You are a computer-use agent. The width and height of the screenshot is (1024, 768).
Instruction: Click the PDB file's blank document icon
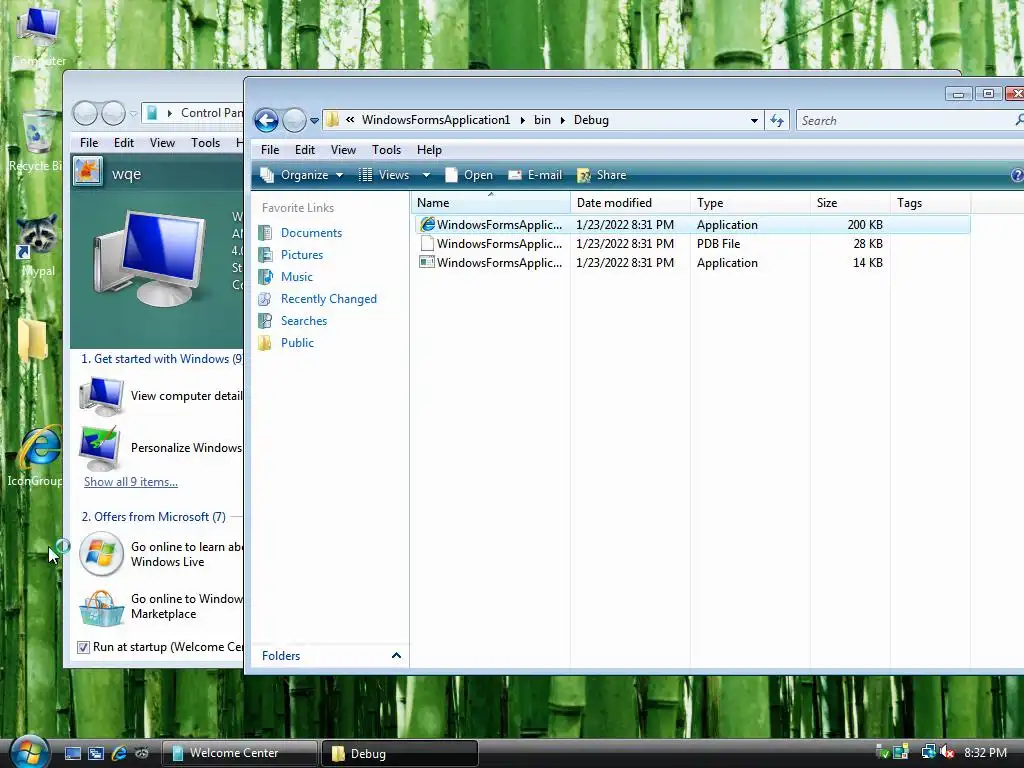pos(427,244)
